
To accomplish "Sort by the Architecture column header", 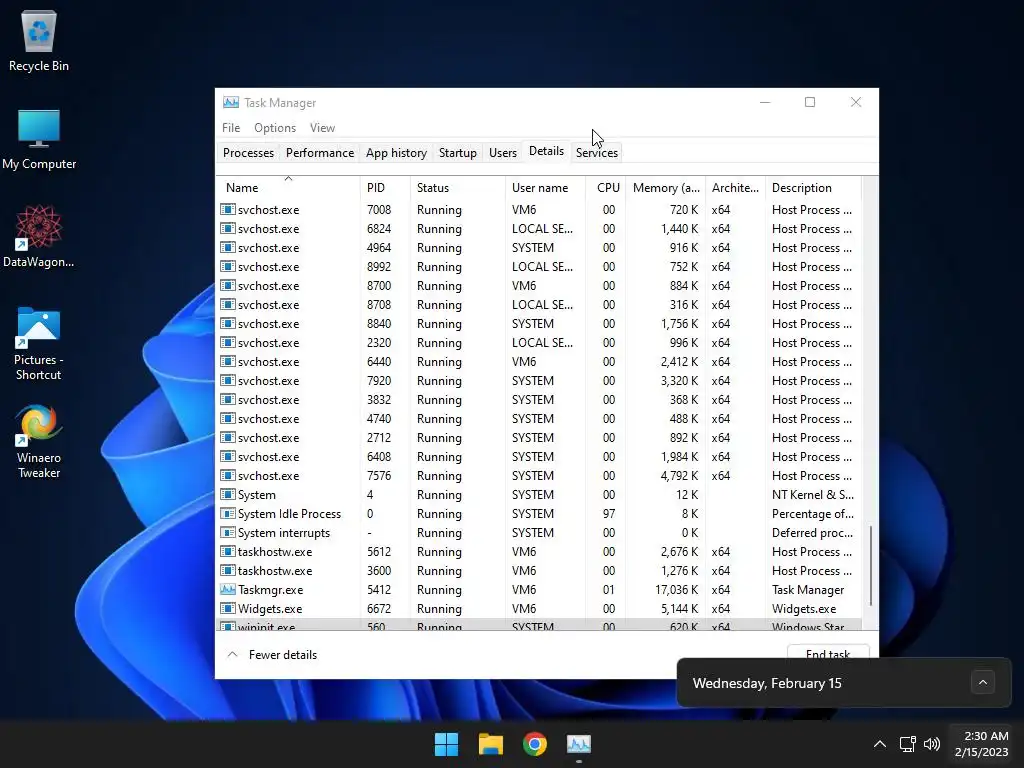I will coord(735,187).
